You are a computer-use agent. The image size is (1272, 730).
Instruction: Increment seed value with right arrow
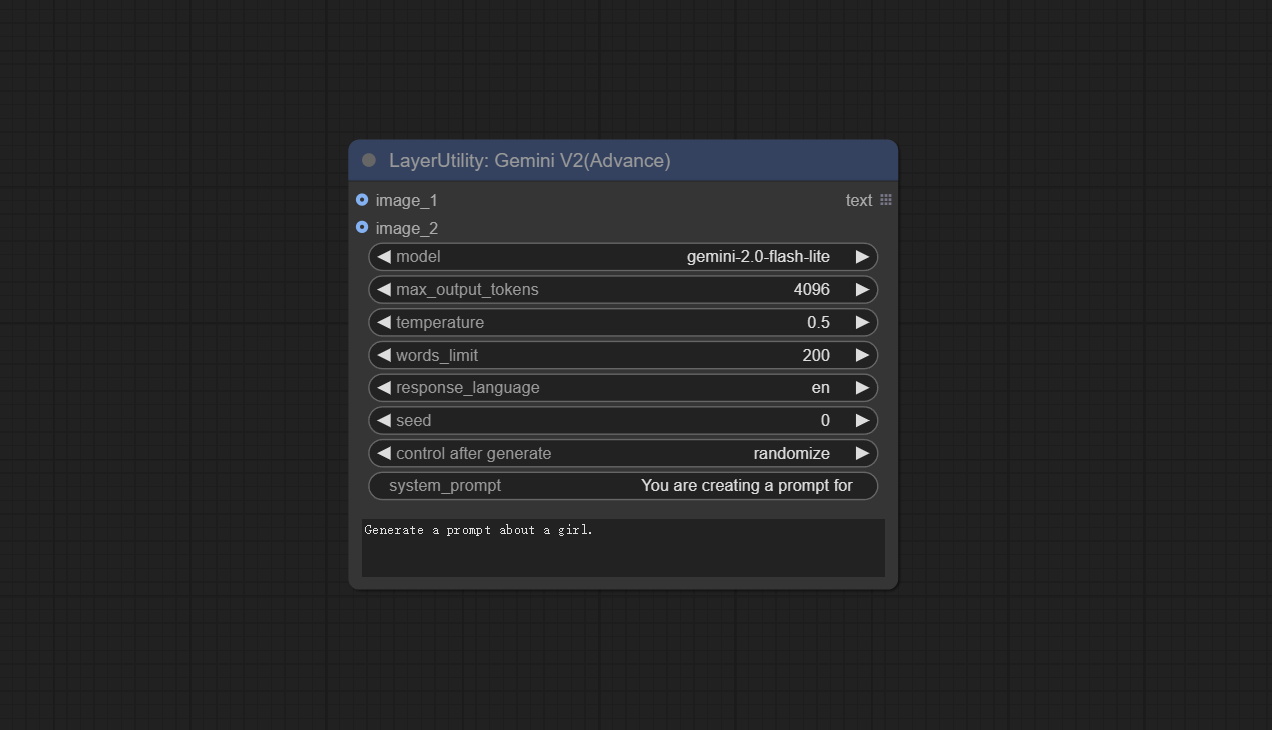tap(862, 421)
